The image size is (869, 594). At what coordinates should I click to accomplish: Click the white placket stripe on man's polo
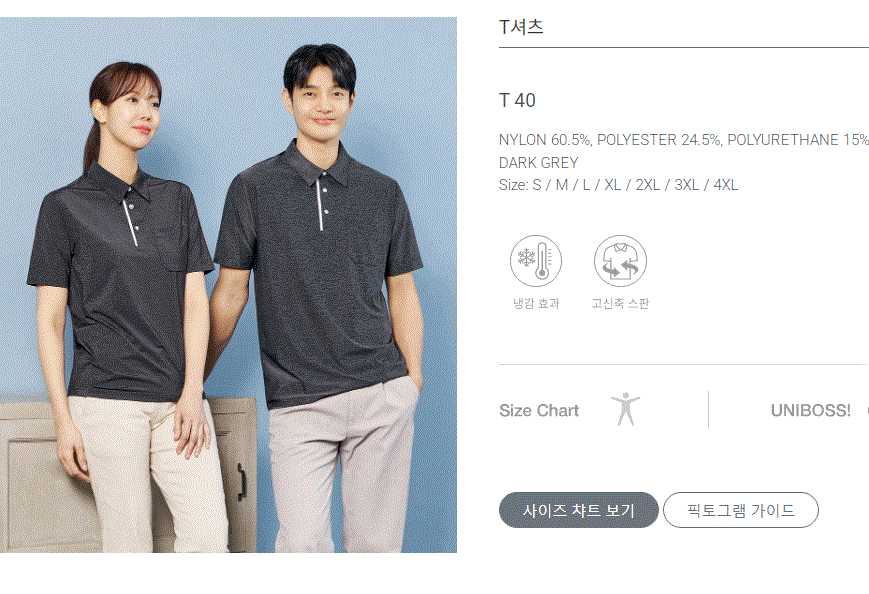pos(320,203)
